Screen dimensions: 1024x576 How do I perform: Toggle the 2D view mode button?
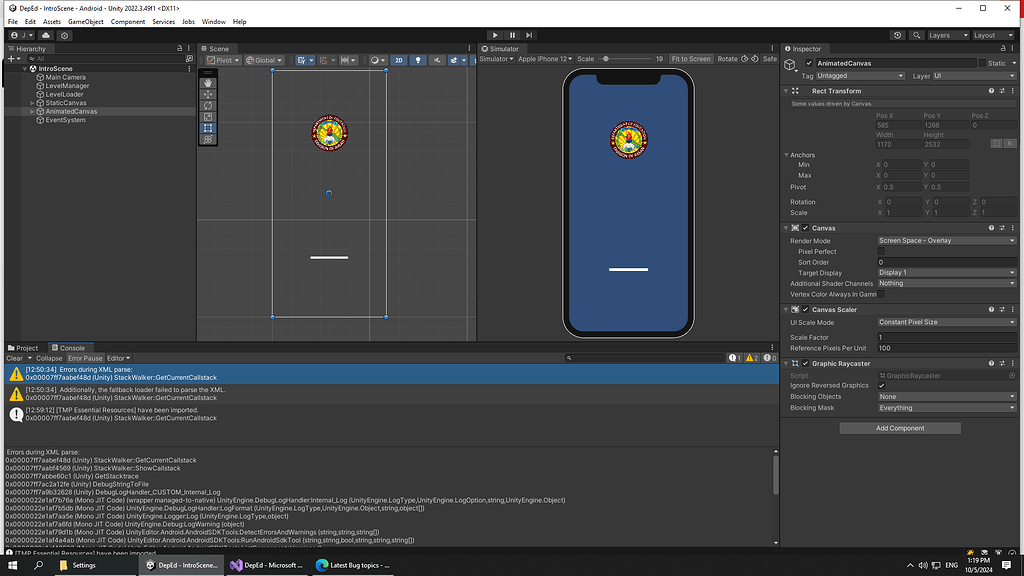pos(398,60)
